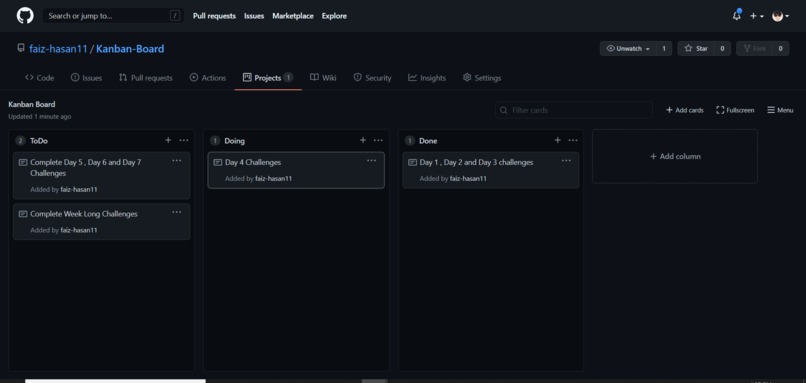The width and height of the screenshot is (806, 383).
Task: Open options for Day 4 Challenges card
Action: pos(372,160)
